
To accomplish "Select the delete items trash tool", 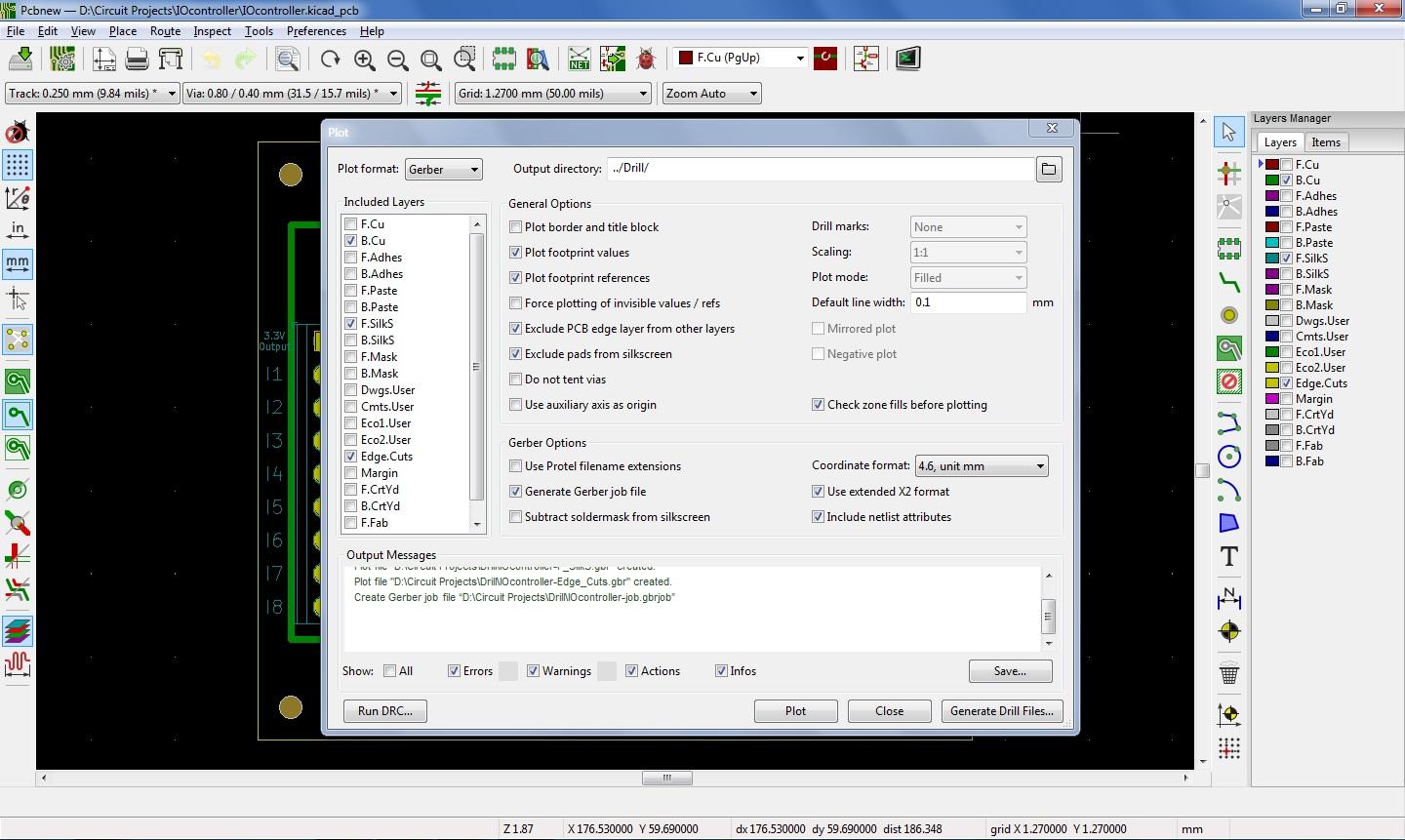I will pos(1229,673).
